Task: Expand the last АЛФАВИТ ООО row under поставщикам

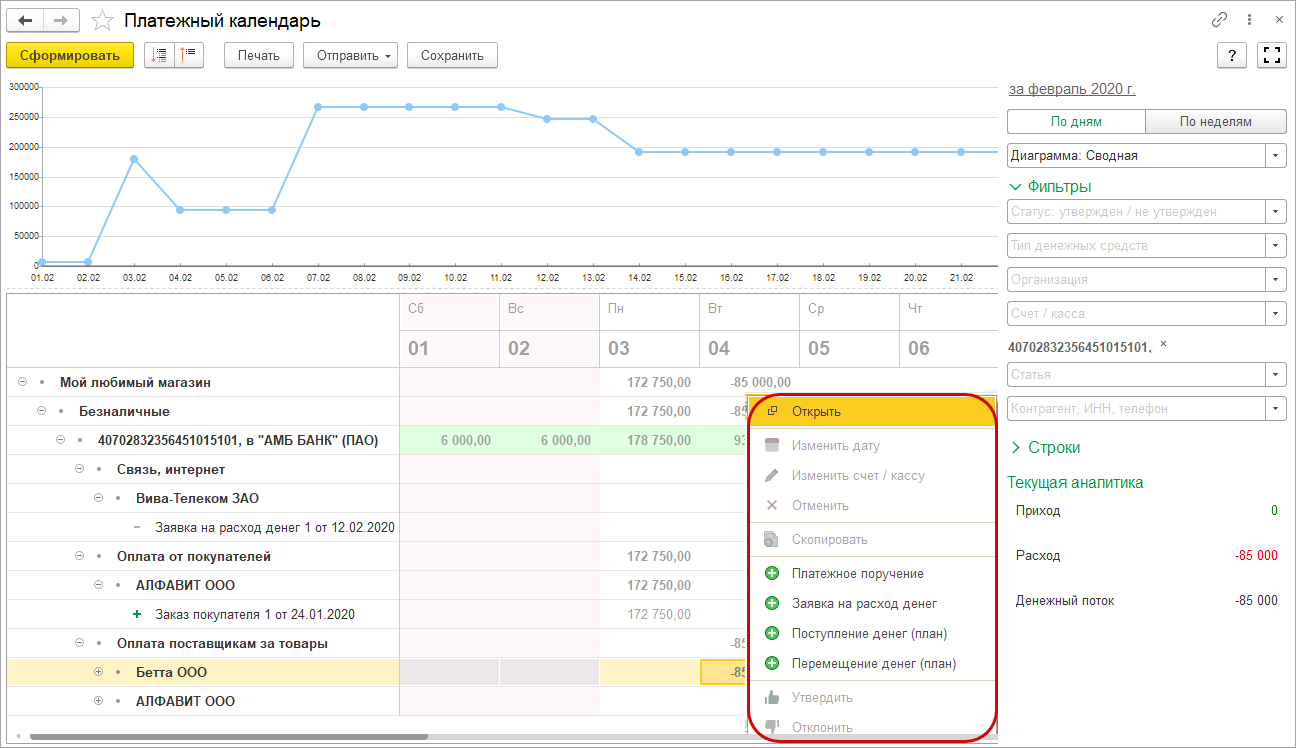Action: (x=99, y=701)
